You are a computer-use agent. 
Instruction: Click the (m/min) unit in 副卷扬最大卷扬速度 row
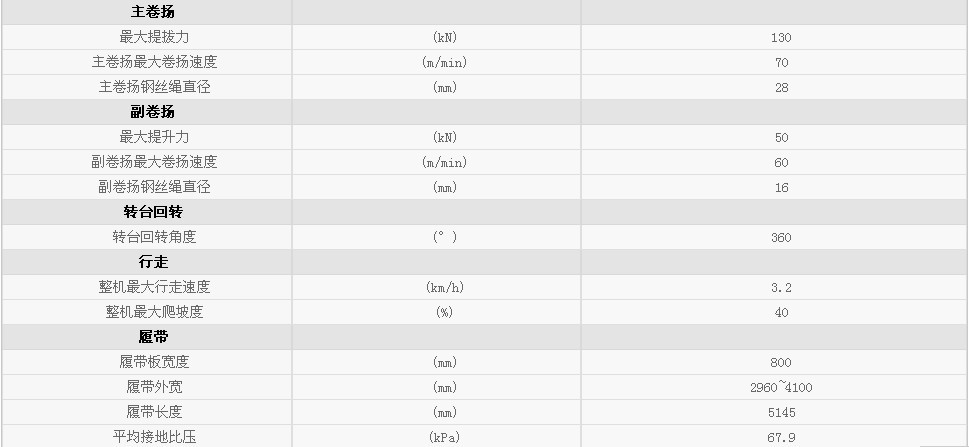pyautogui.click(x=444, y=162)
